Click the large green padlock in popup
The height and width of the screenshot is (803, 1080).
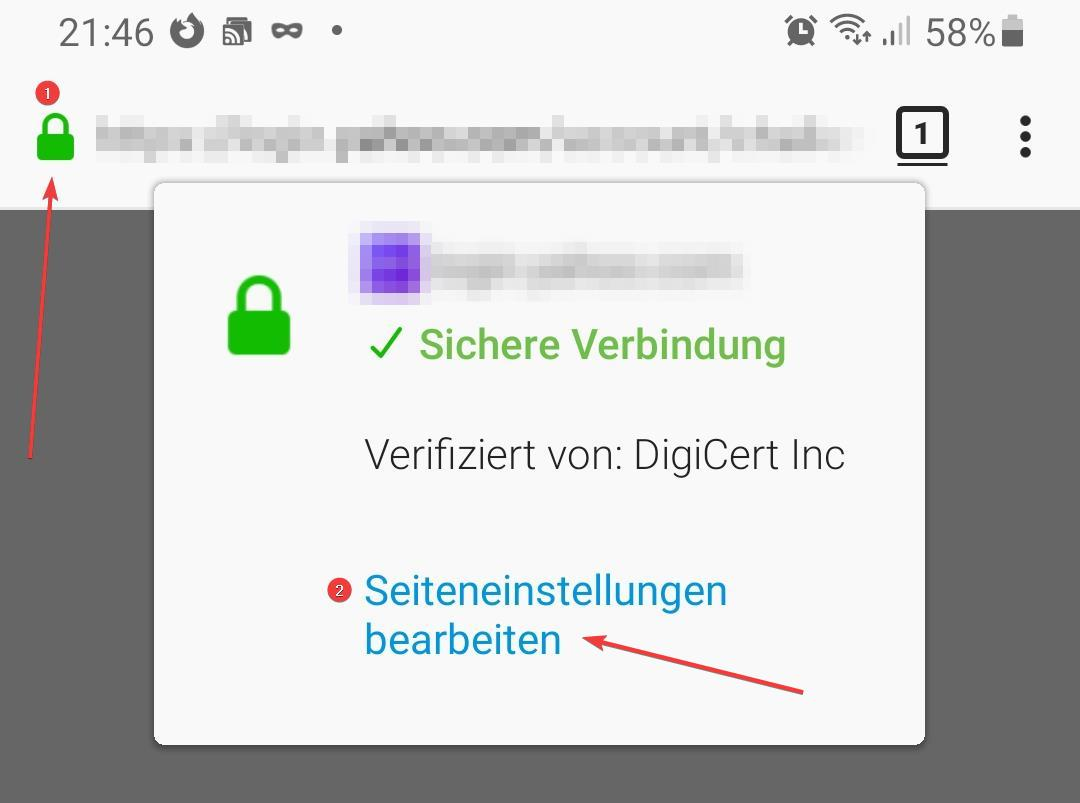coord(259,315)
